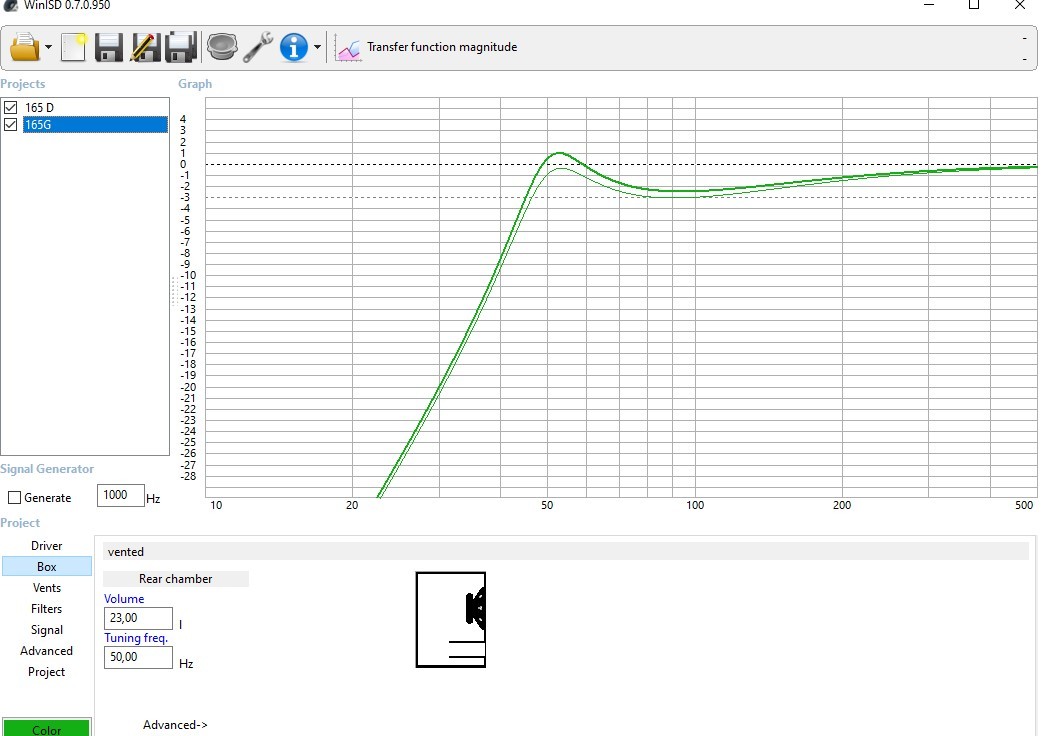Click the green Color button
Viewport: 1042px width, 736px height.
[46, 728]
